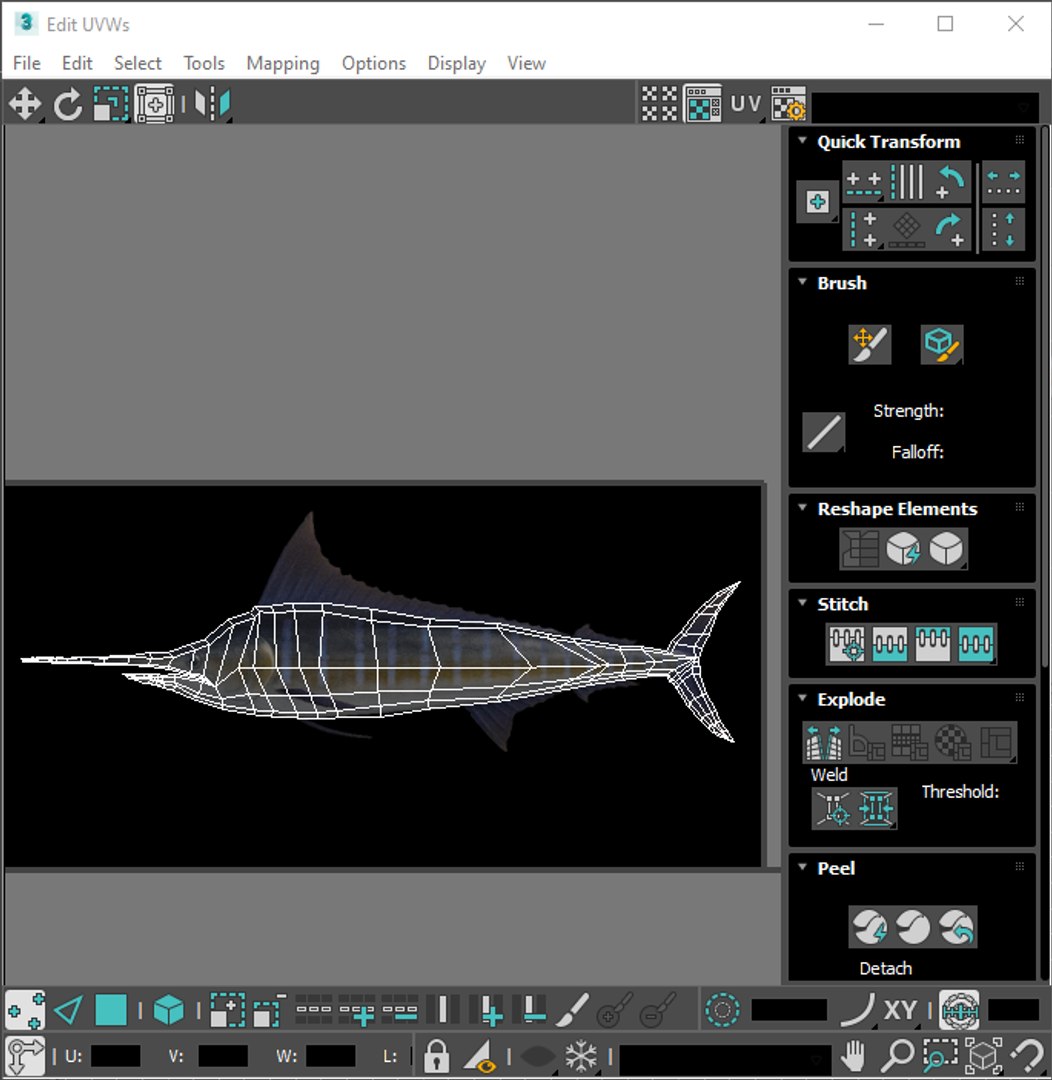Image resolution: width=1052 pixels, height=1080 pixels.
Task: Select the Rotate tool
Action: [68, 105]
